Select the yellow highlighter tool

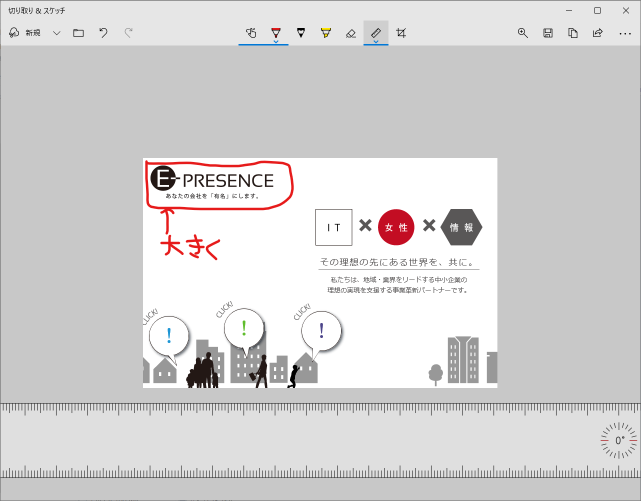326,33
